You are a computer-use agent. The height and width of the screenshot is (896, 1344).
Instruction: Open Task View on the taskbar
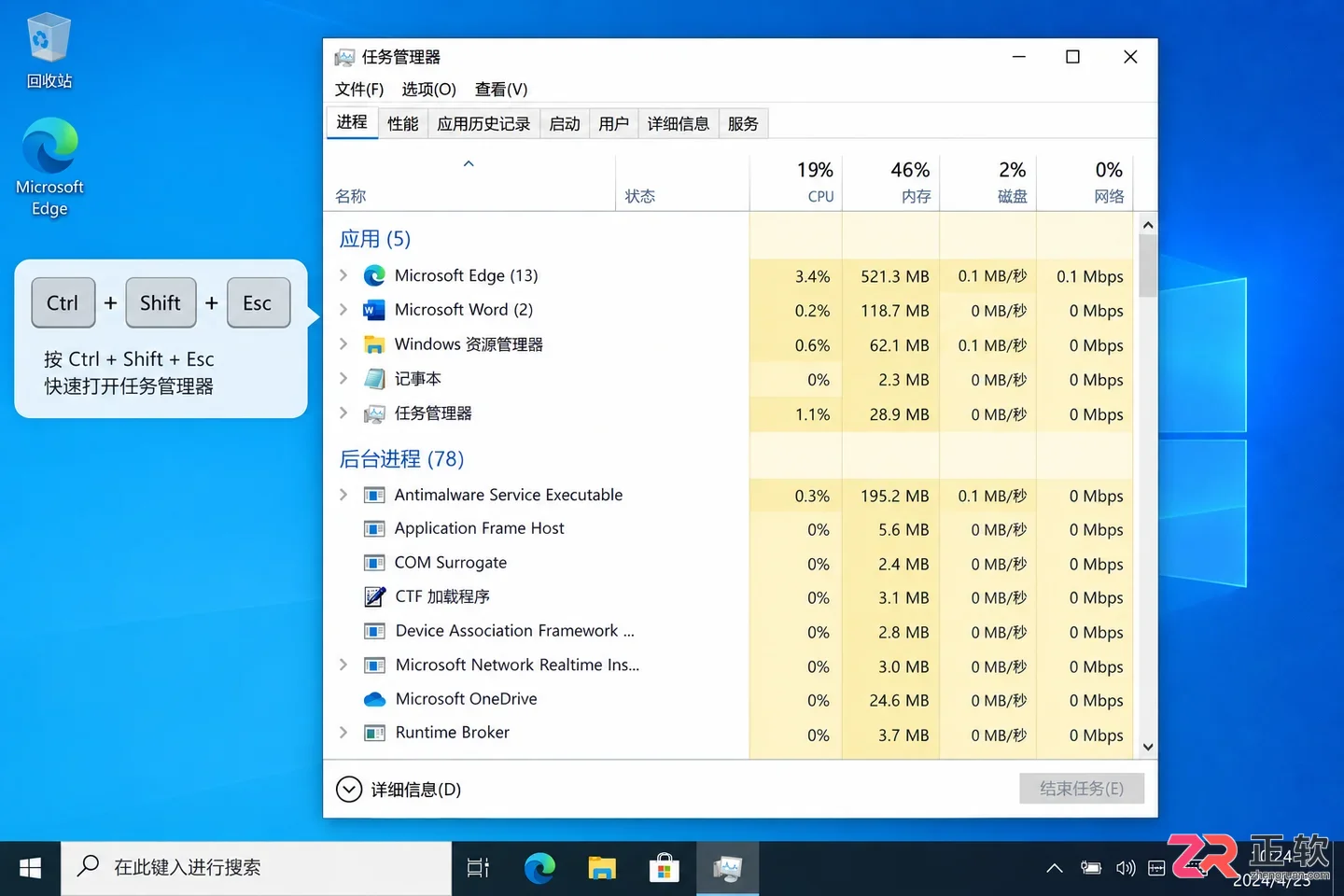pyautogui.click(x=478, y=869)
